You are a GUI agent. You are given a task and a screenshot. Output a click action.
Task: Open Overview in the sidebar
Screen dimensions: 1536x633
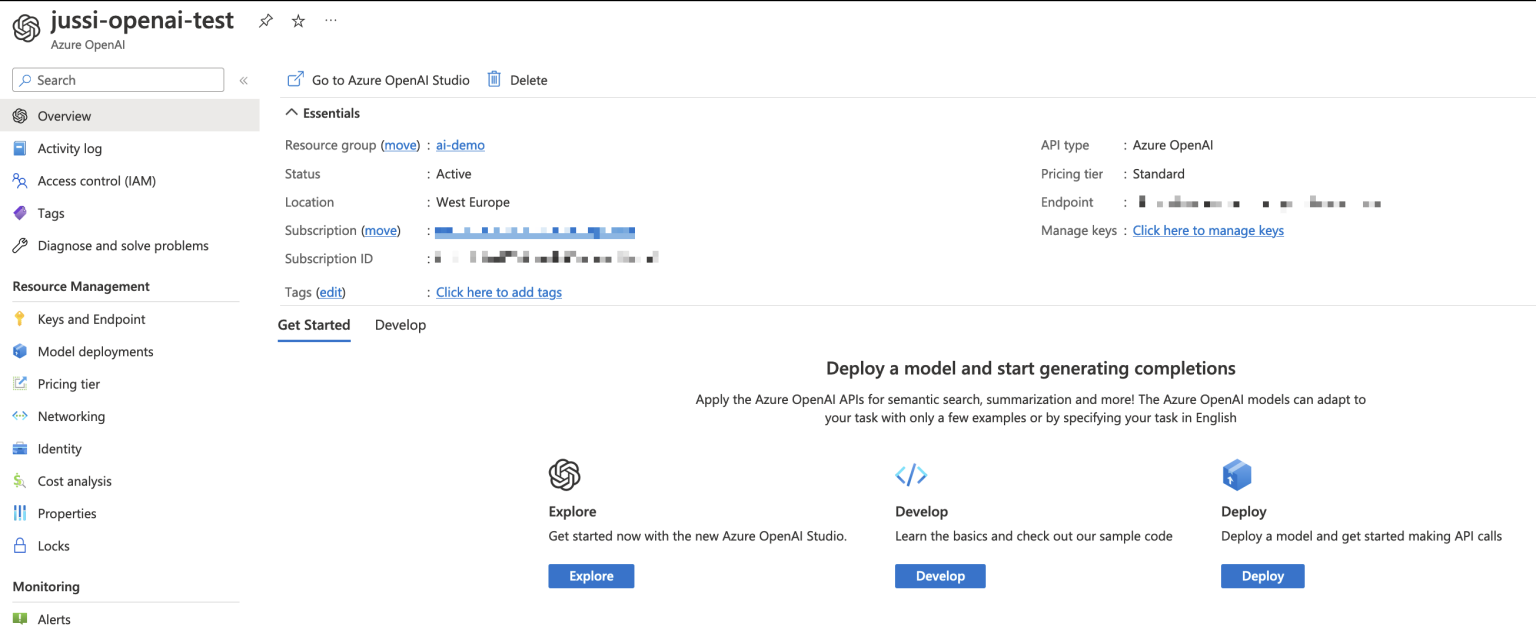pyautogui.click(x=130, y=116)
